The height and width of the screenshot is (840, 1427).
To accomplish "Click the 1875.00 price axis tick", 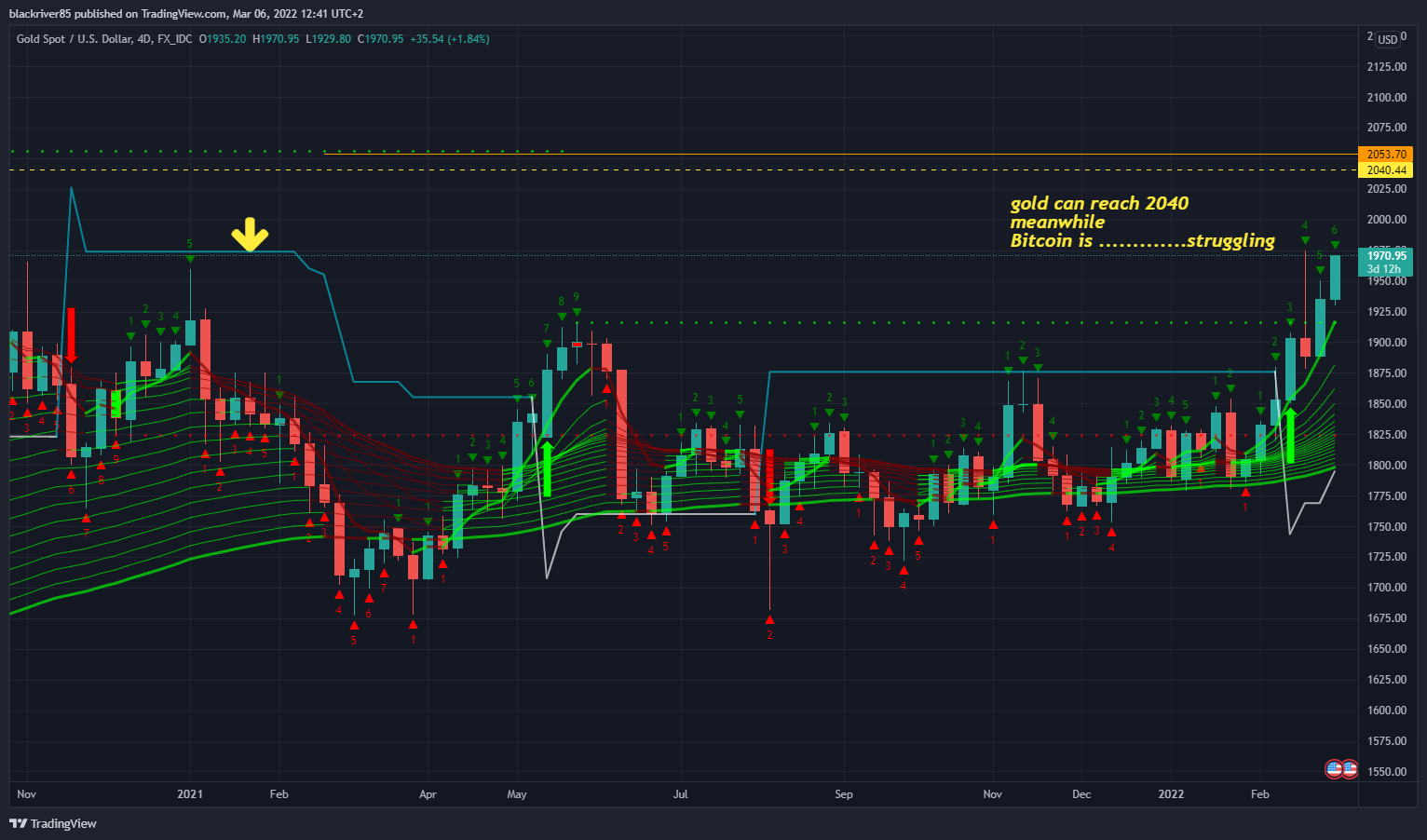I will point(1387,373).
